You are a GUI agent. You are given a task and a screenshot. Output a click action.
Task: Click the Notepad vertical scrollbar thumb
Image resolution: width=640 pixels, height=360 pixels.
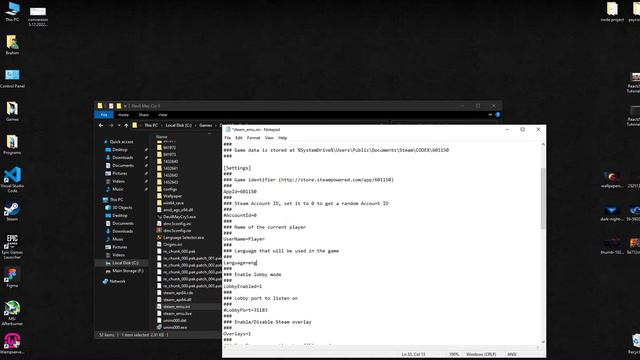(x=543, y=198)
